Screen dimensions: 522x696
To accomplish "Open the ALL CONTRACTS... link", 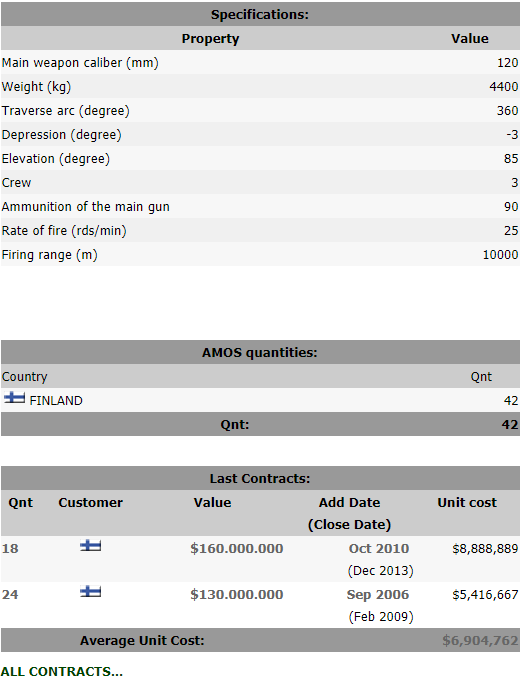I will pyautogui.click(x=62, y=672).
